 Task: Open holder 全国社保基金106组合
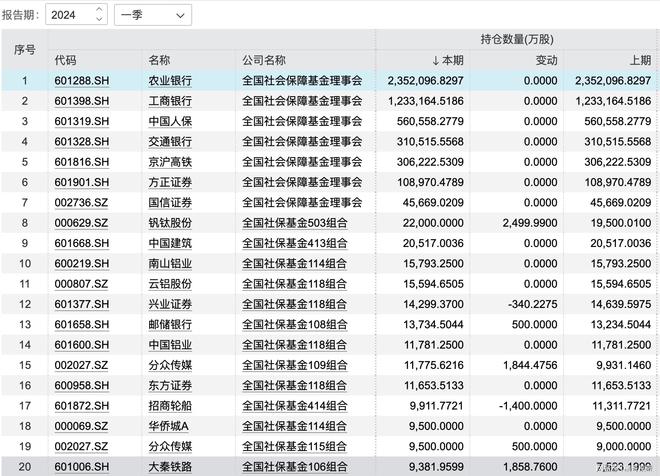(x=295, y=467)
